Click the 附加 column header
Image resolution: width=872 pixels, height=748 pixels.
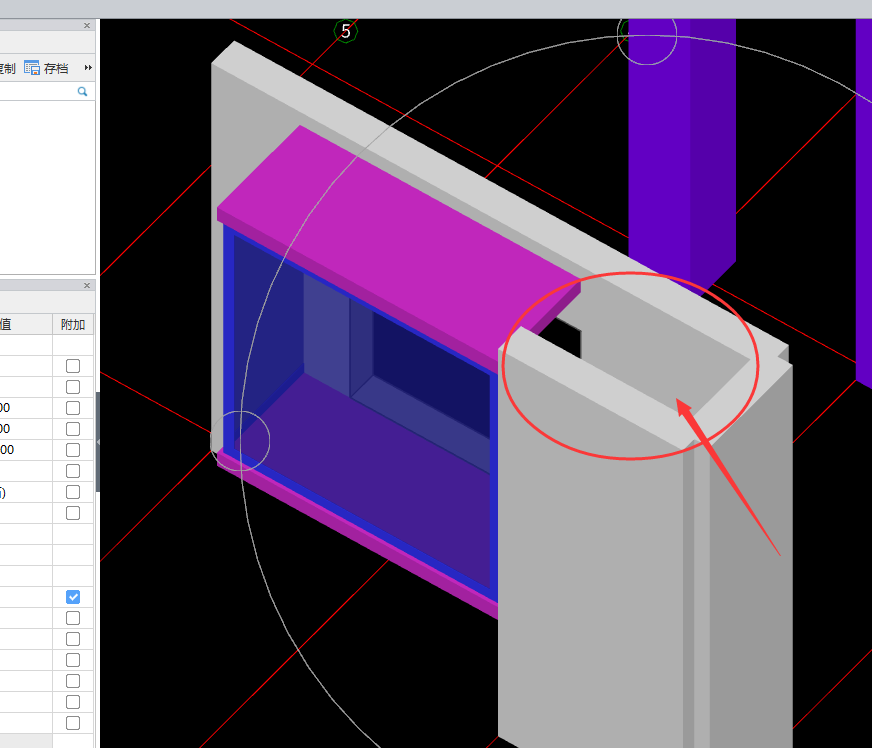pos(73,324)
